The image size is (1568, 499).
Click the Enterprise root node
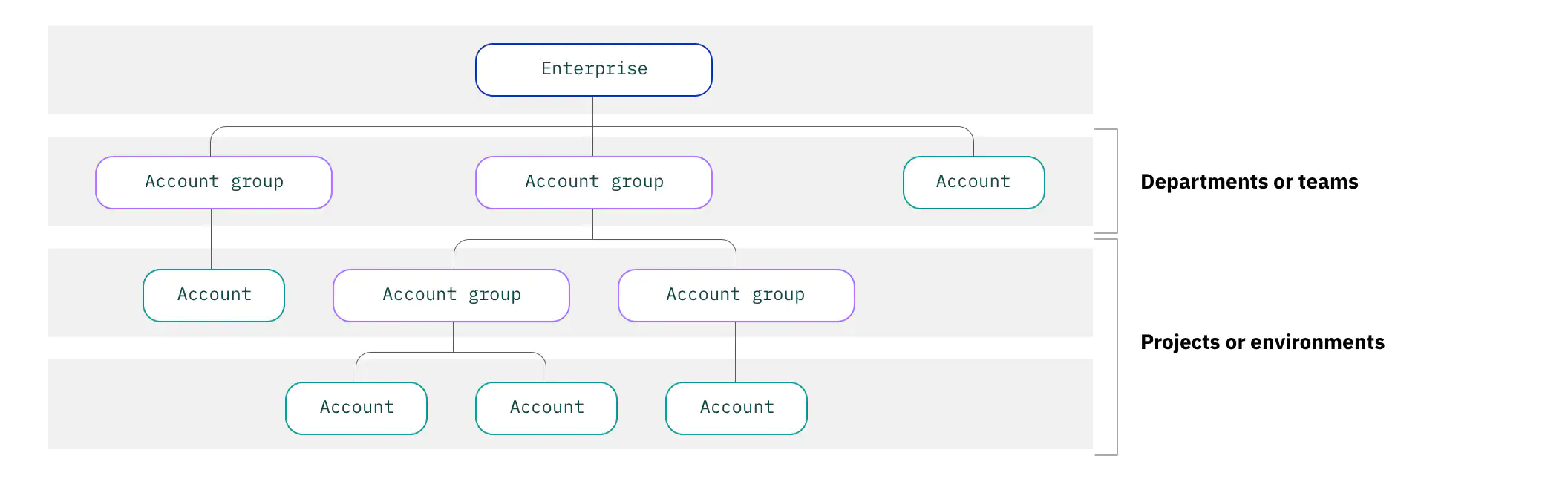tap(593, 69)
